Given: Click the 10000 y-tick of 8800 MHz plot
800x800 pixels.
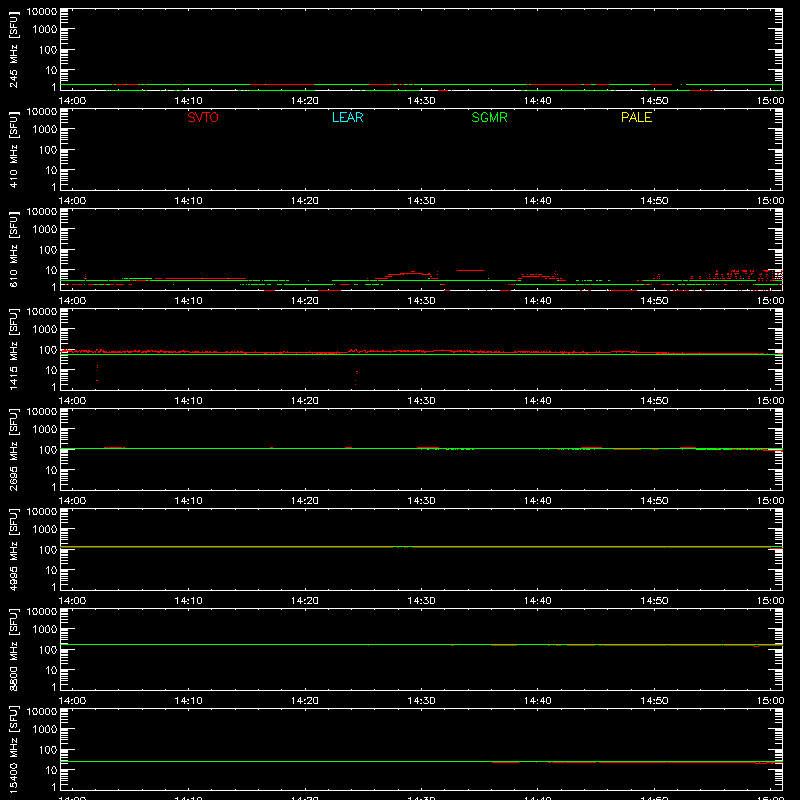Looking at the screenshot, I should tap(42, 612).
